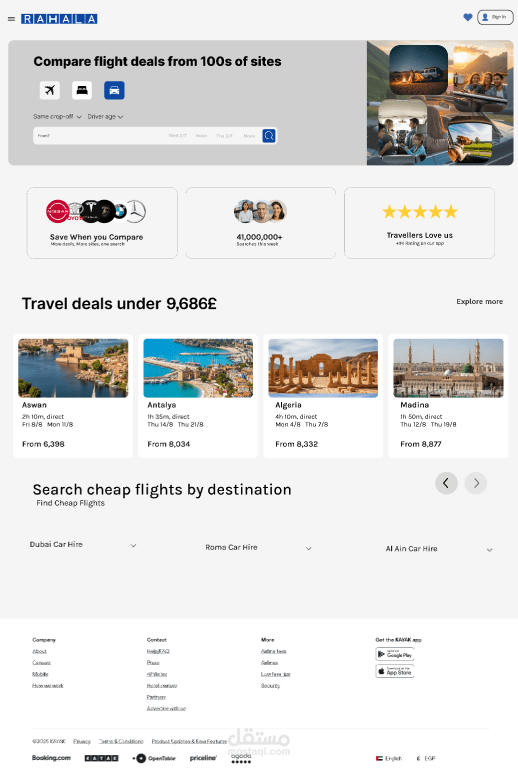
Task: Expand Roma Car Hire section
Action: [x=259, y=547]
